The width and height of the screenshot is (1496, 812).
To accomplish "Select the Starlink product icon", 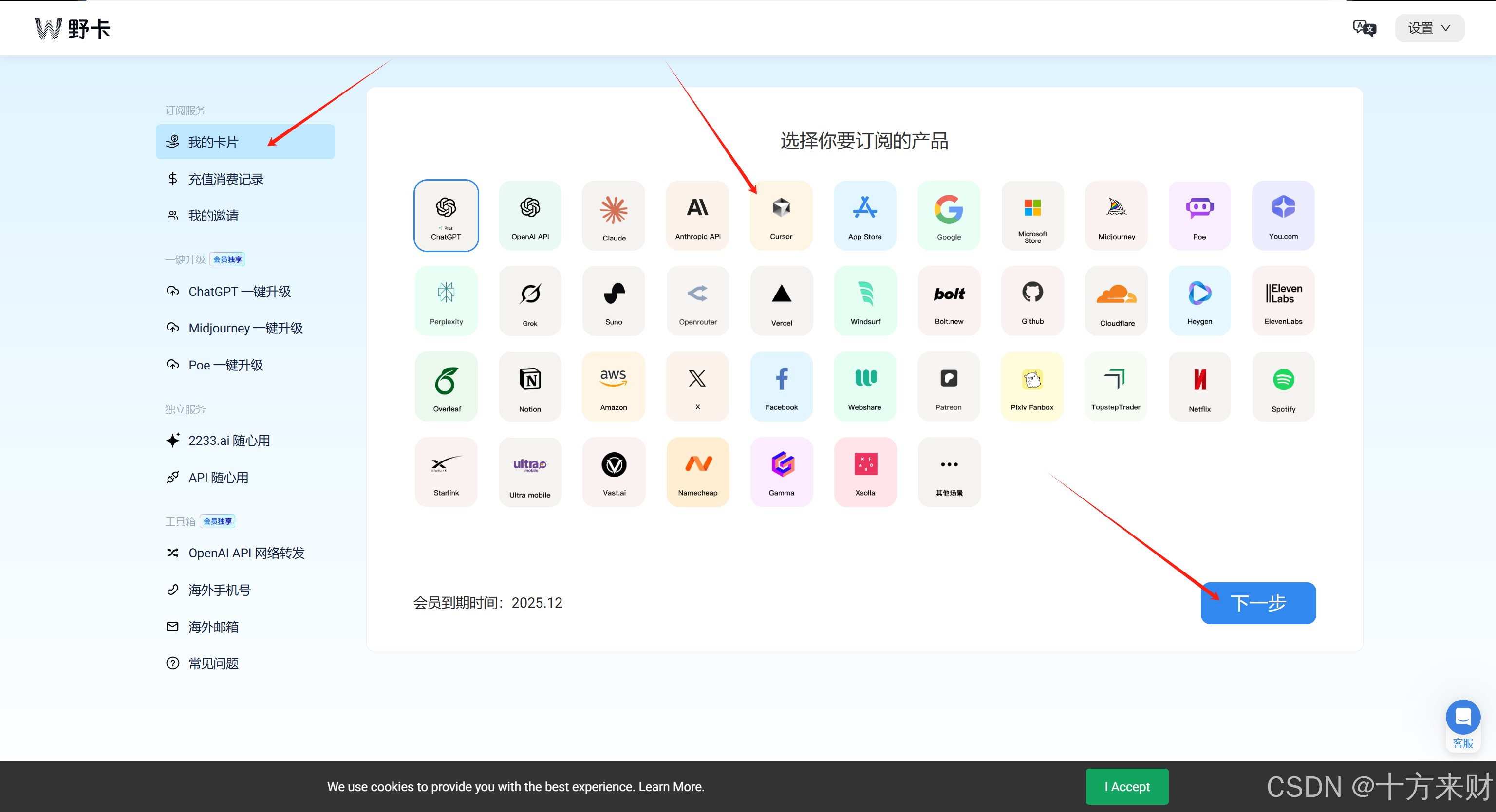I will coord(446,472).
